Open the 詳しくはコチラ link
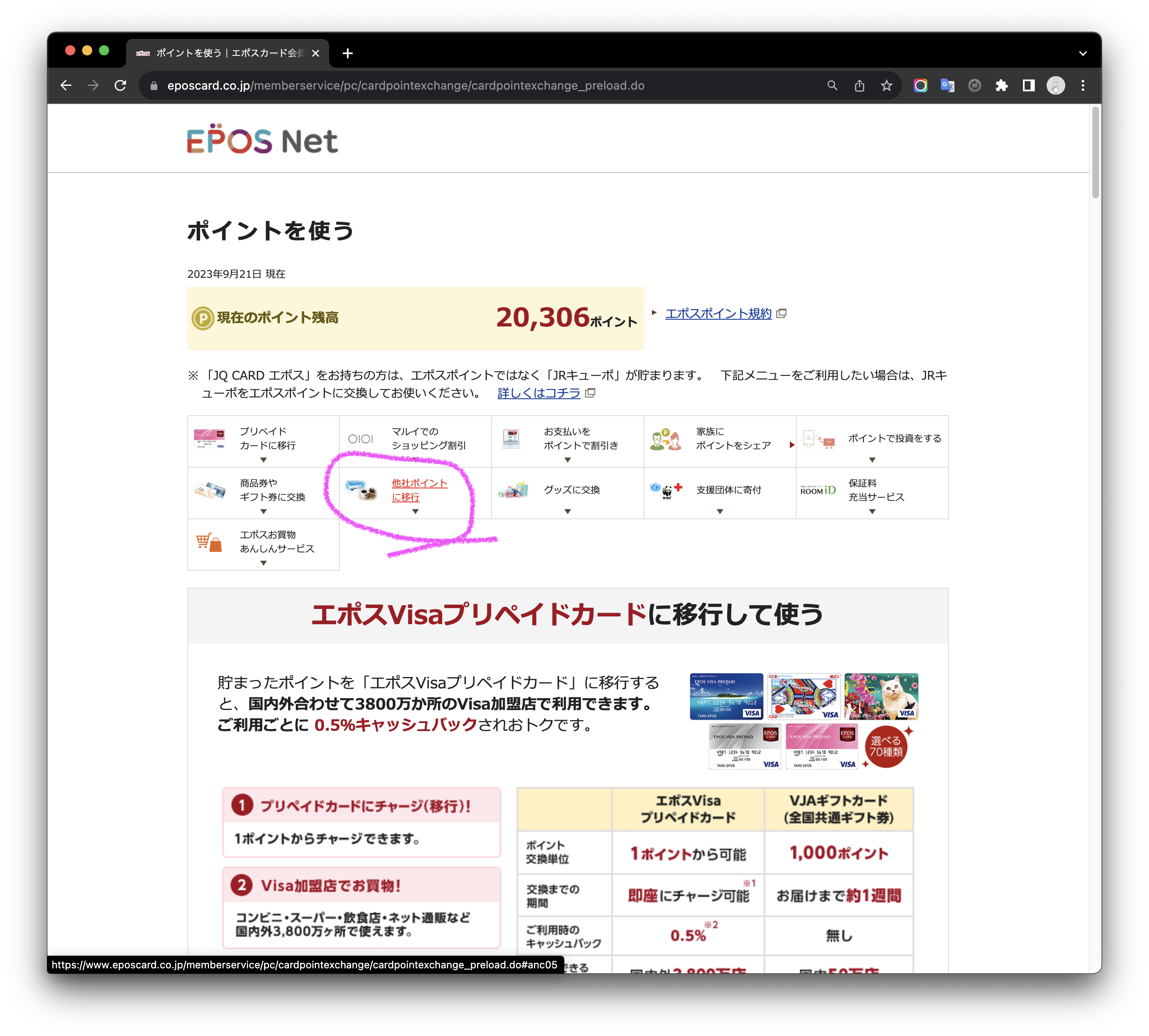This screenshot has width=1149, height=1036. point(539,393)
